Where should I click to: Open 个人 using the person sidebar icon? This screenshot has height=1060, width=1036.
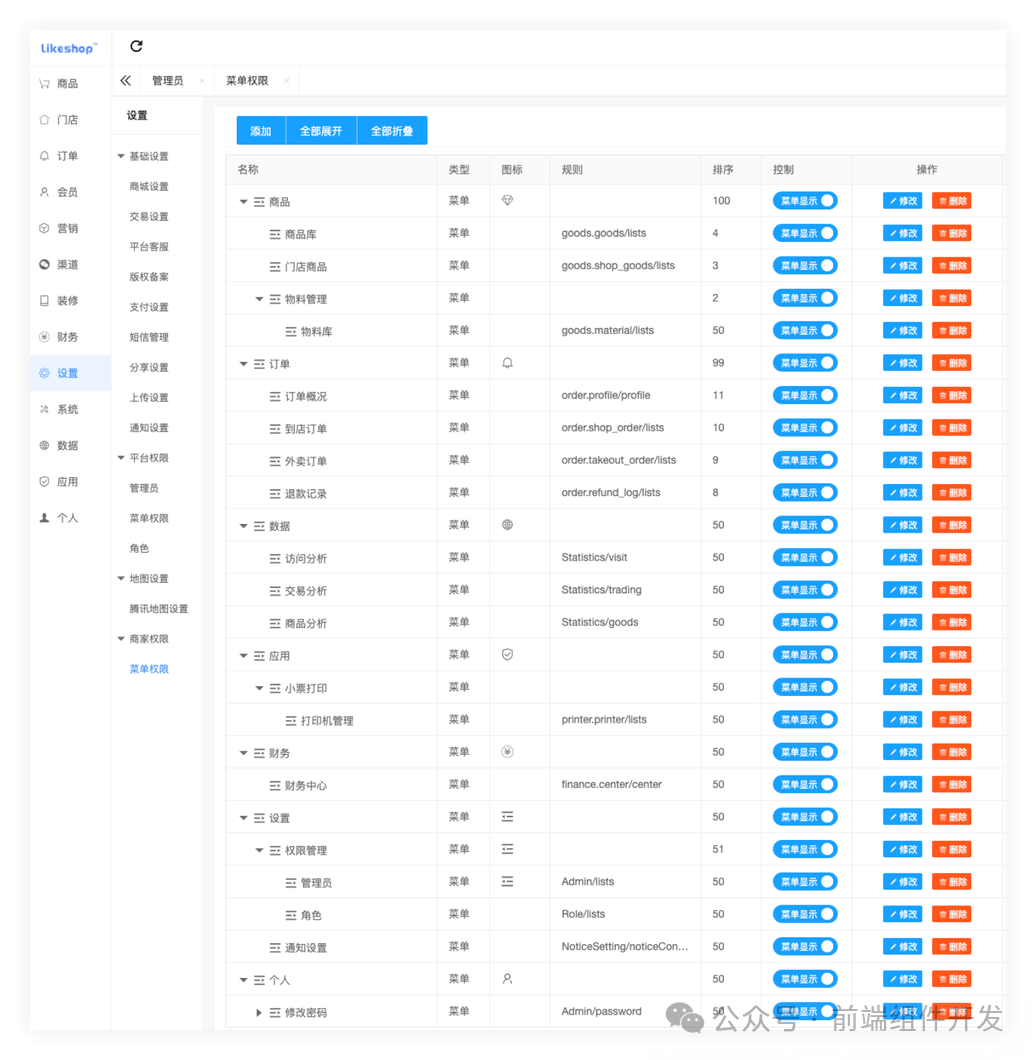42,517
